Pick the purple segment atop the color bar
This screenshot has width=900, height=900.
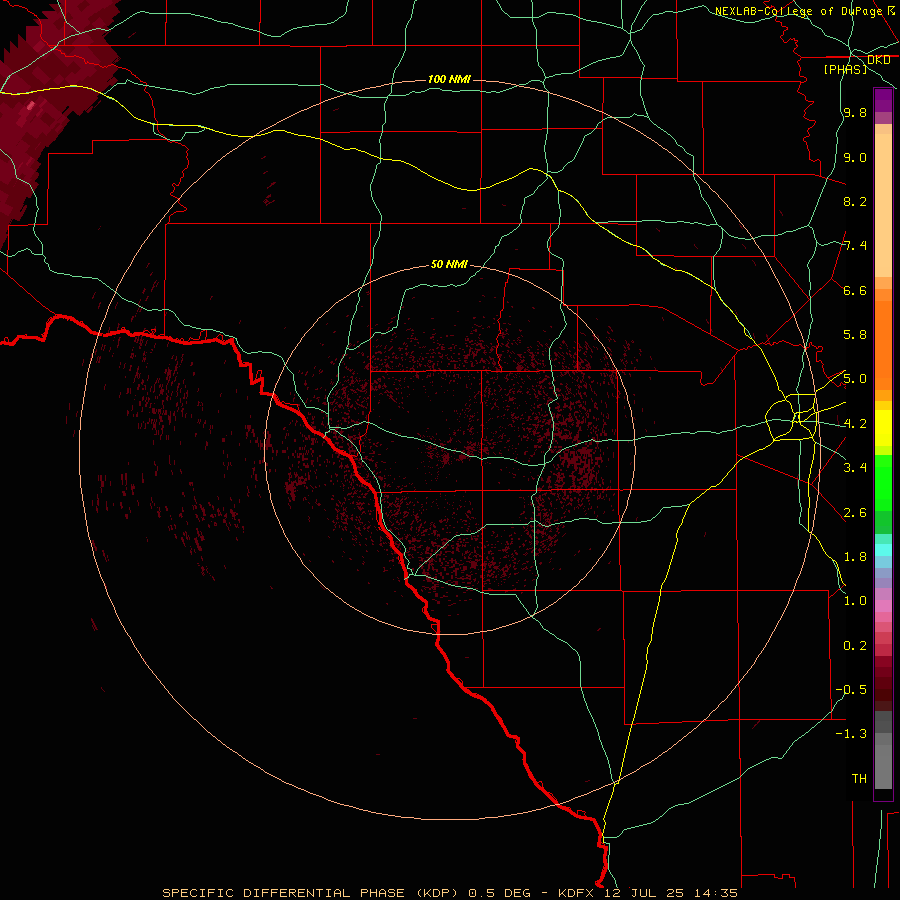[883, 101]
